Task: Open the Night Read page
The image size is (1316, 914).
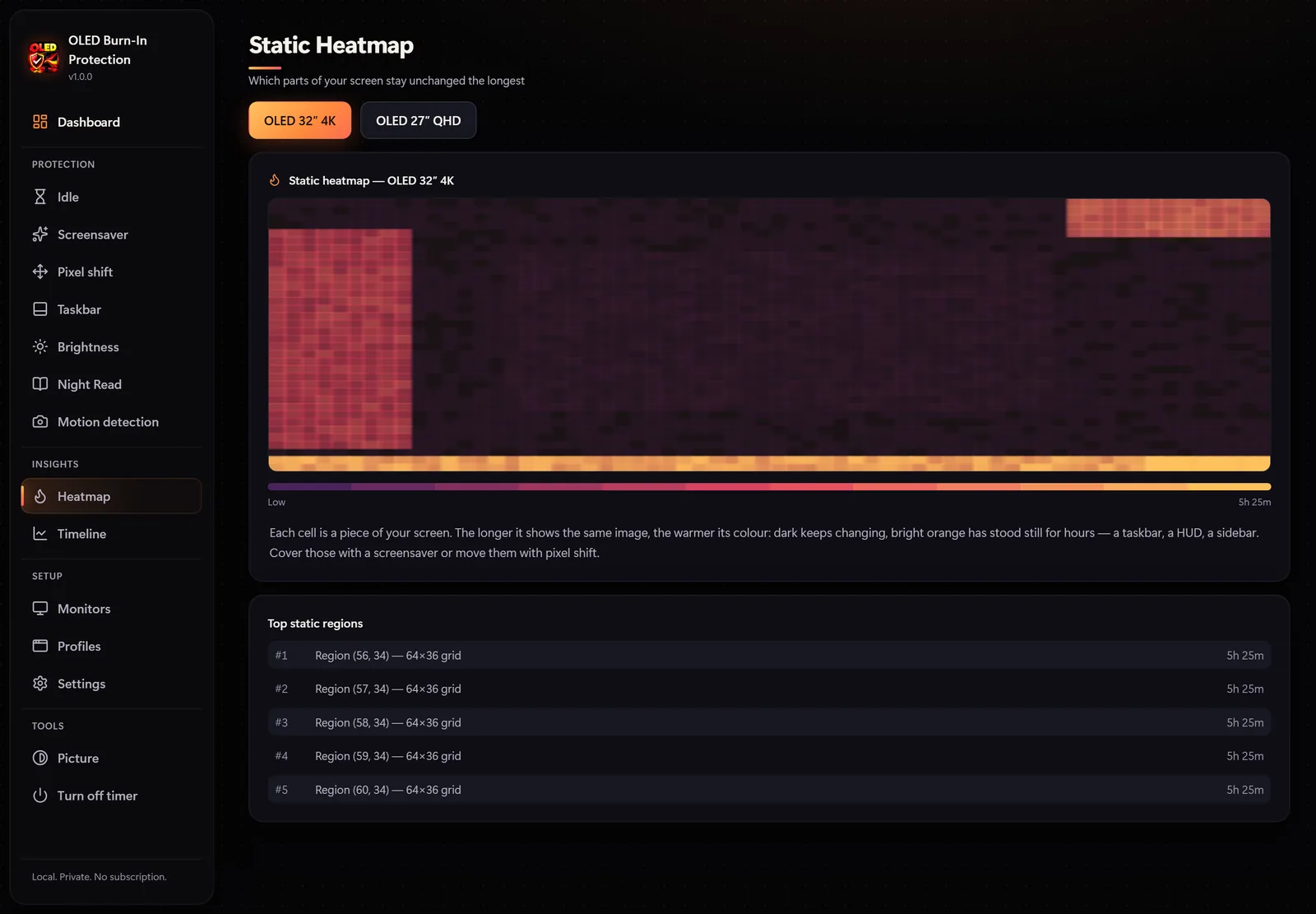Action: 111,384
